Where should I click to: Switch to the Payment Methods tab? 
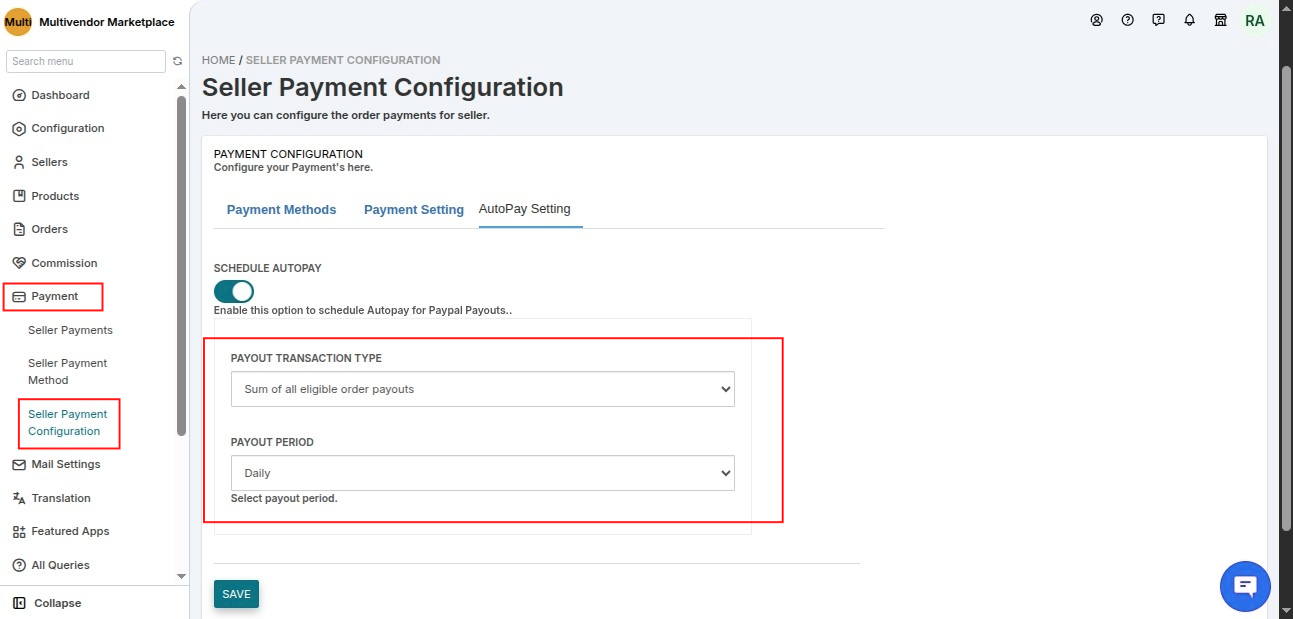[281, 210]
